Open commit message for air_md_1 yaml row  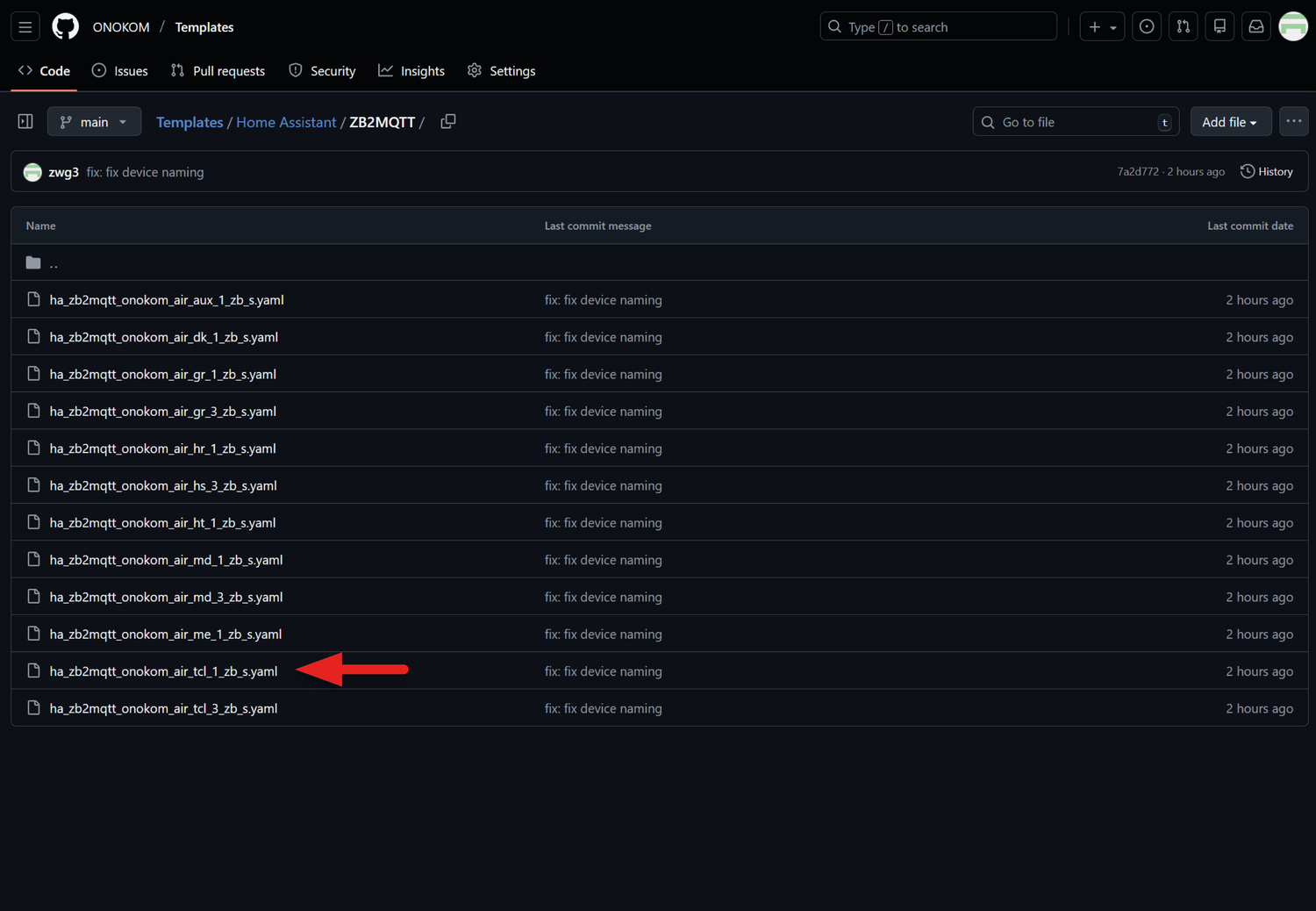click(604, 560)
